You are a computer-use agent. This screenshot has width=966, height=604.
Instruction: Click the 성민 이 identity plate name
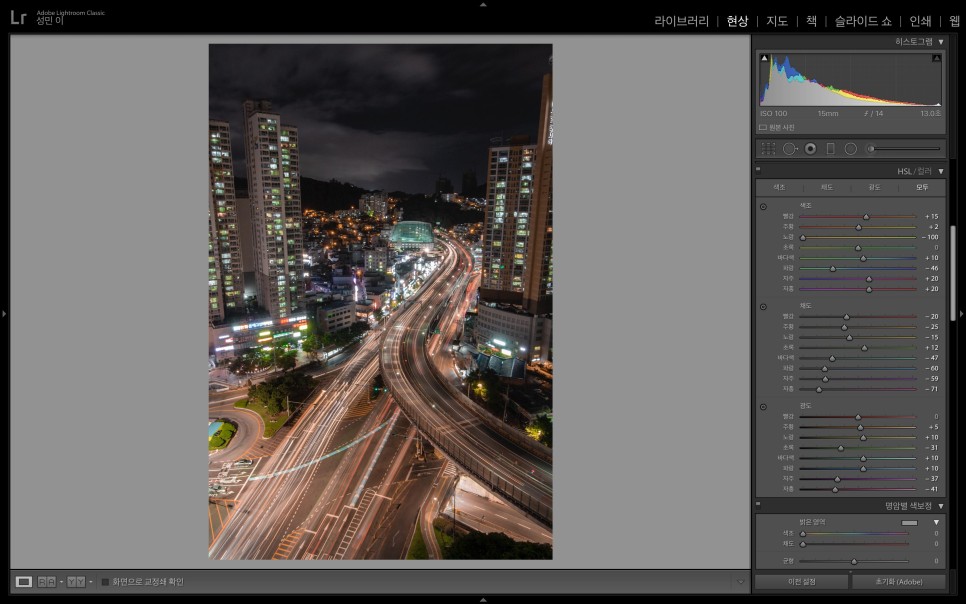50,20
